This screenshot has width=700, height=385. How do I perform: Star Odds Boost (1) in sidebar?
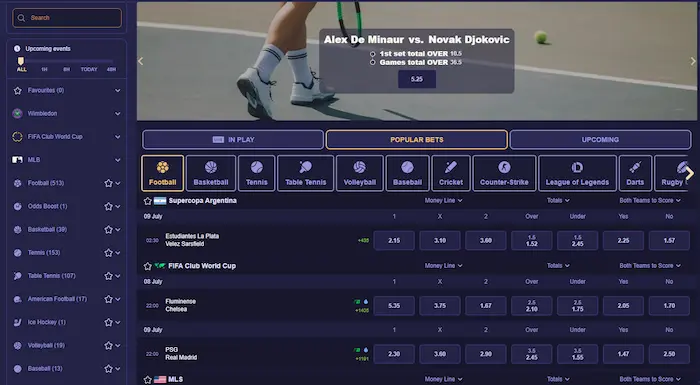point(108,206)
